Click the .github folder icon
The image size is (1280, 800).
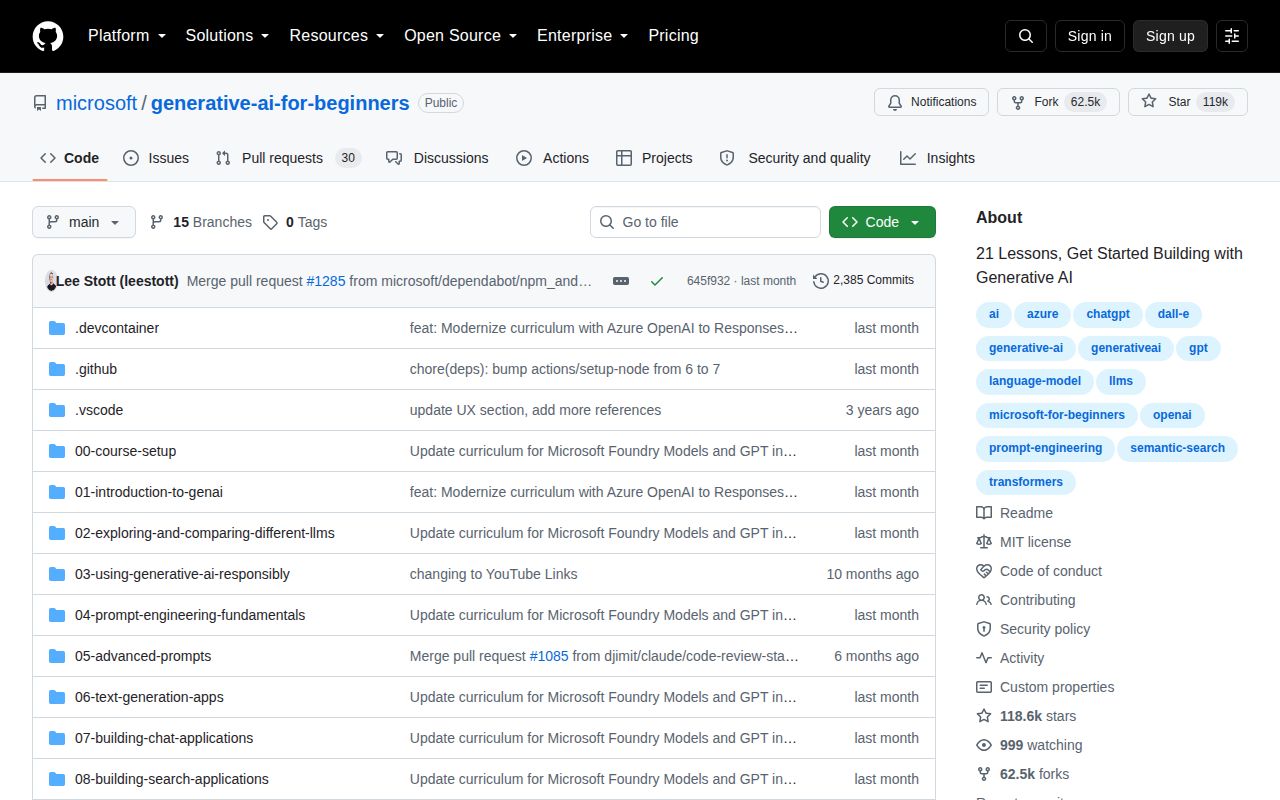tap(57, 369)
